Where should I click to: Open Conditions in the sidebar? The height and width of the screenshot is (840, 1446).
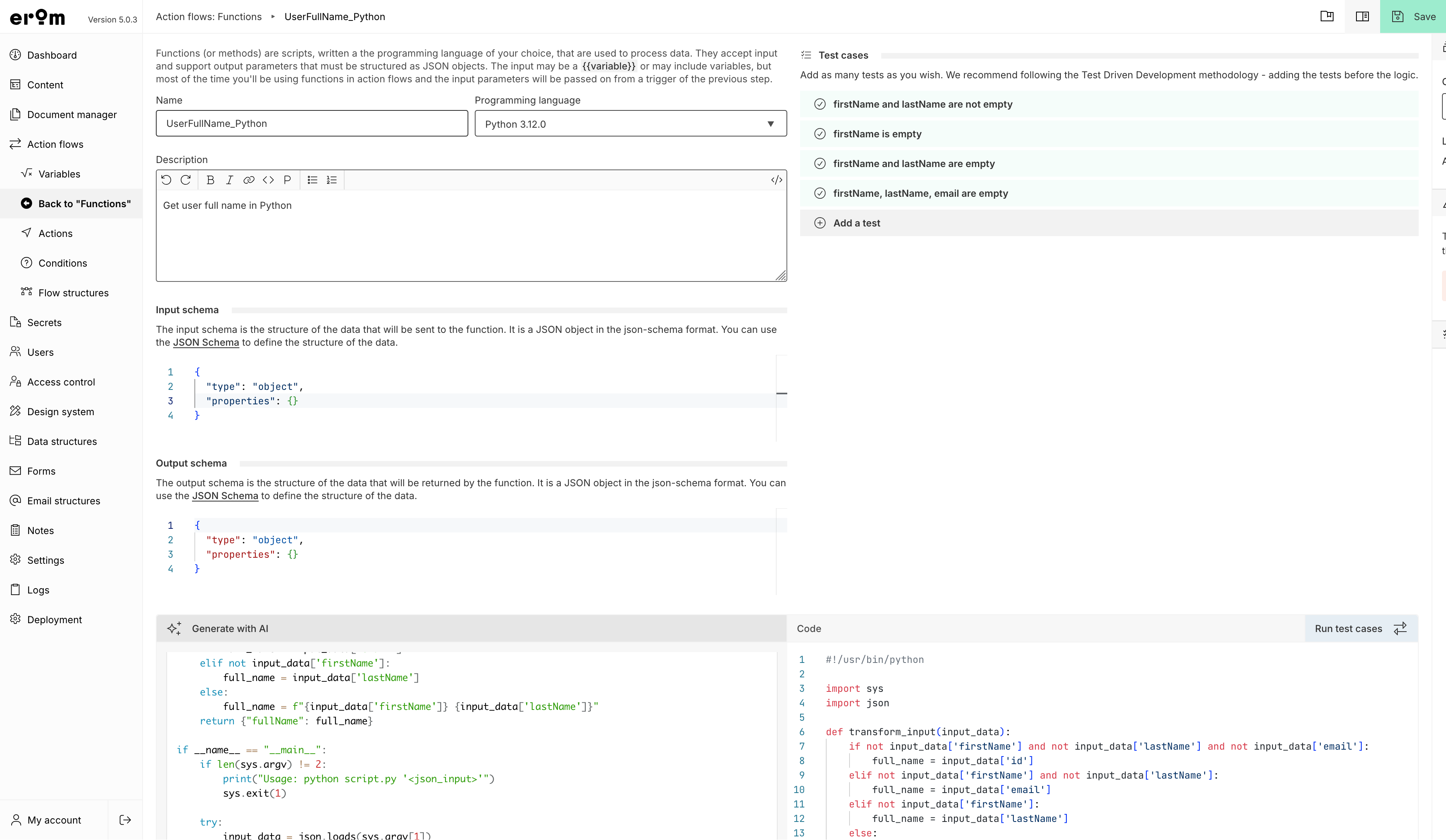click(63, 263)
